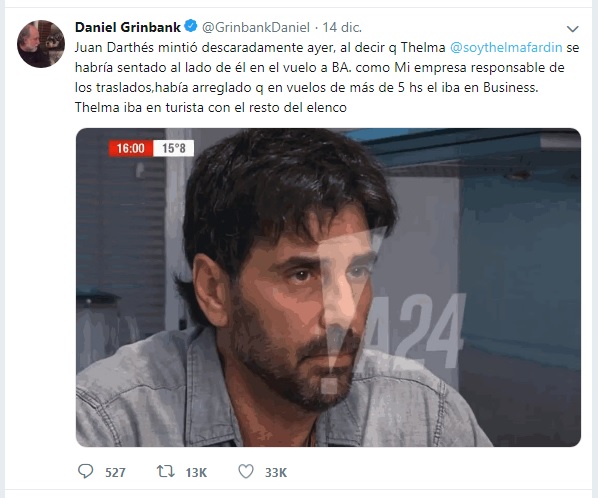Click the 13K retweets count
The image size is (598, 498).
(x=196, y=473)
